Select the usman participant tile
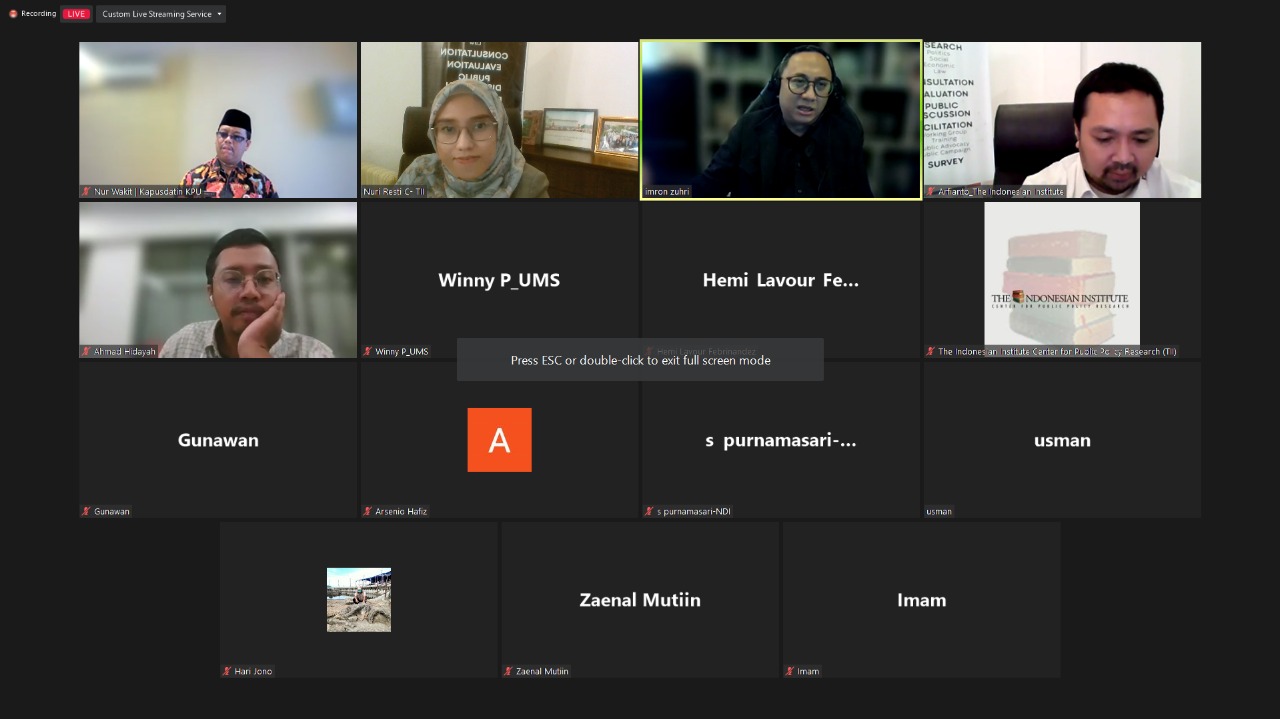This screenshot has height=719, width=1280. pyautogui.click(x=1061, y=440)
